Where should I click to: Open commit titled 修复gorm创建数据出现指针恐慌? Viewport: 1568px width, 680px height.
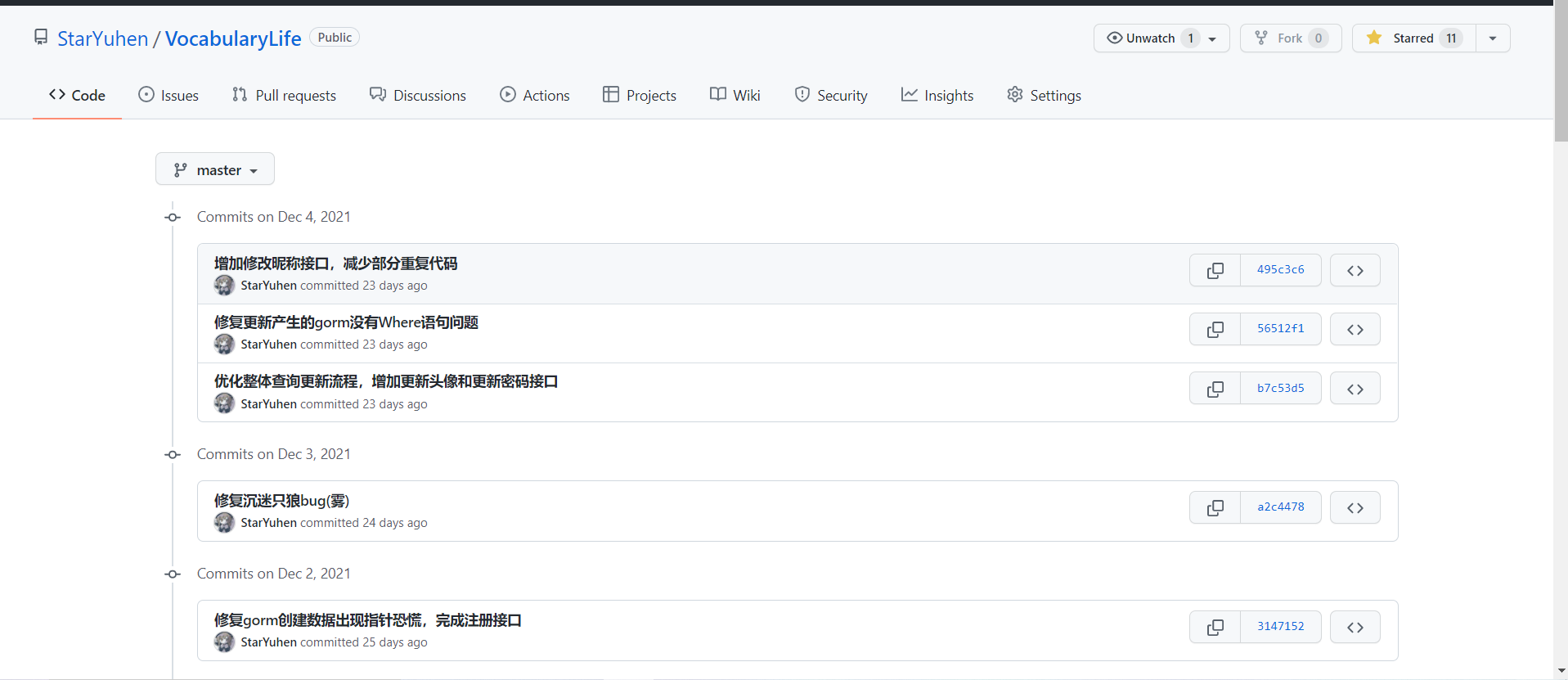click(x=367, y=620)
